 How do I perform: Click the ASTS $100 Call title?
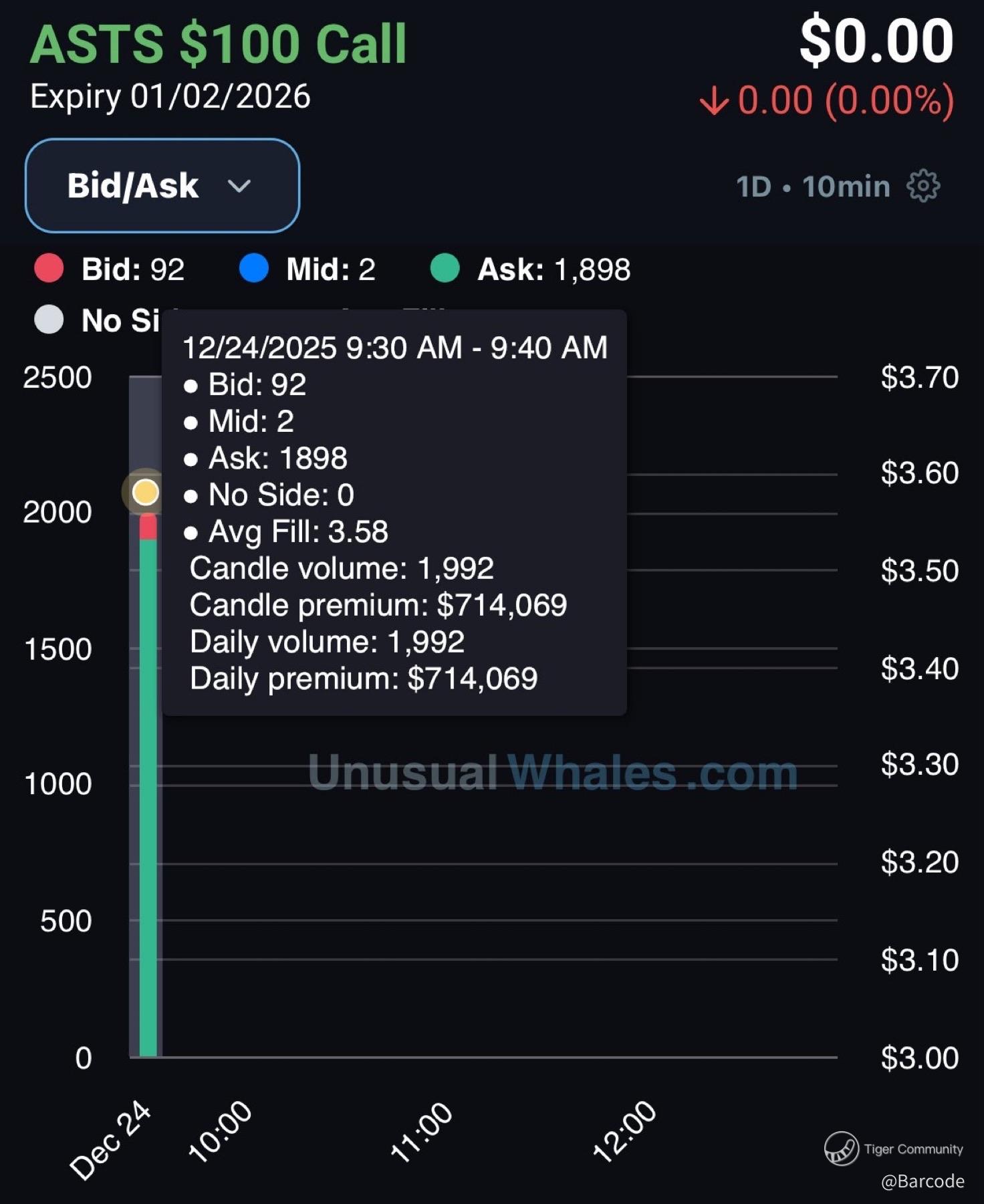(218, 44)
